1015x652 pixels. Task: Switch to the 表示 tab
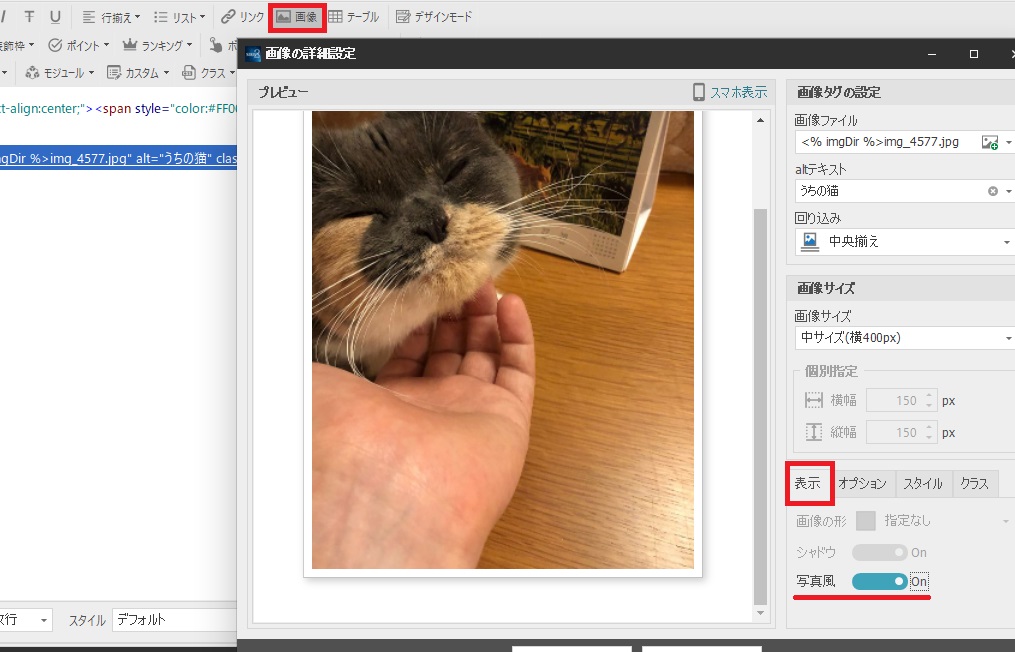pos(809,483)
